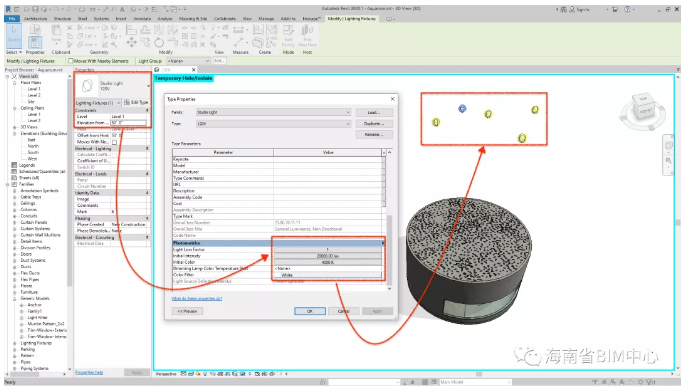
Task: Click the Print icon in quick access toolbar
Action: [x=82, y=9]
